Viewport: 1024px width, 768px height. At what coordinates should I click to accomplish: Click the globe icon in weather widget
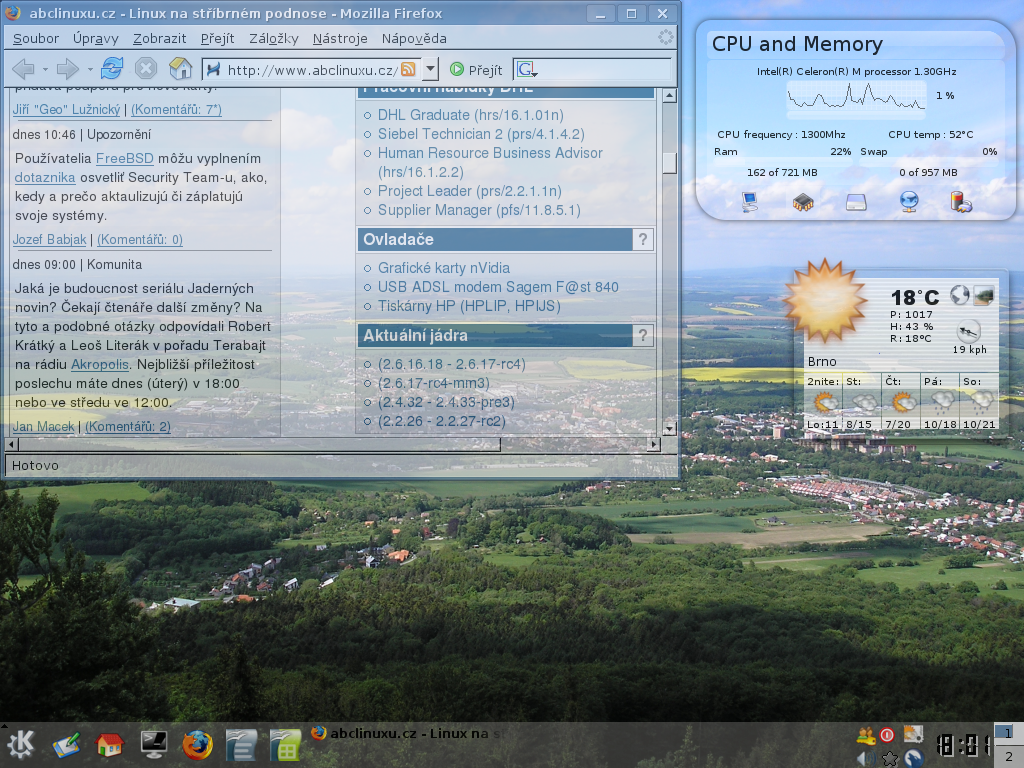click(x=959, y=295)
